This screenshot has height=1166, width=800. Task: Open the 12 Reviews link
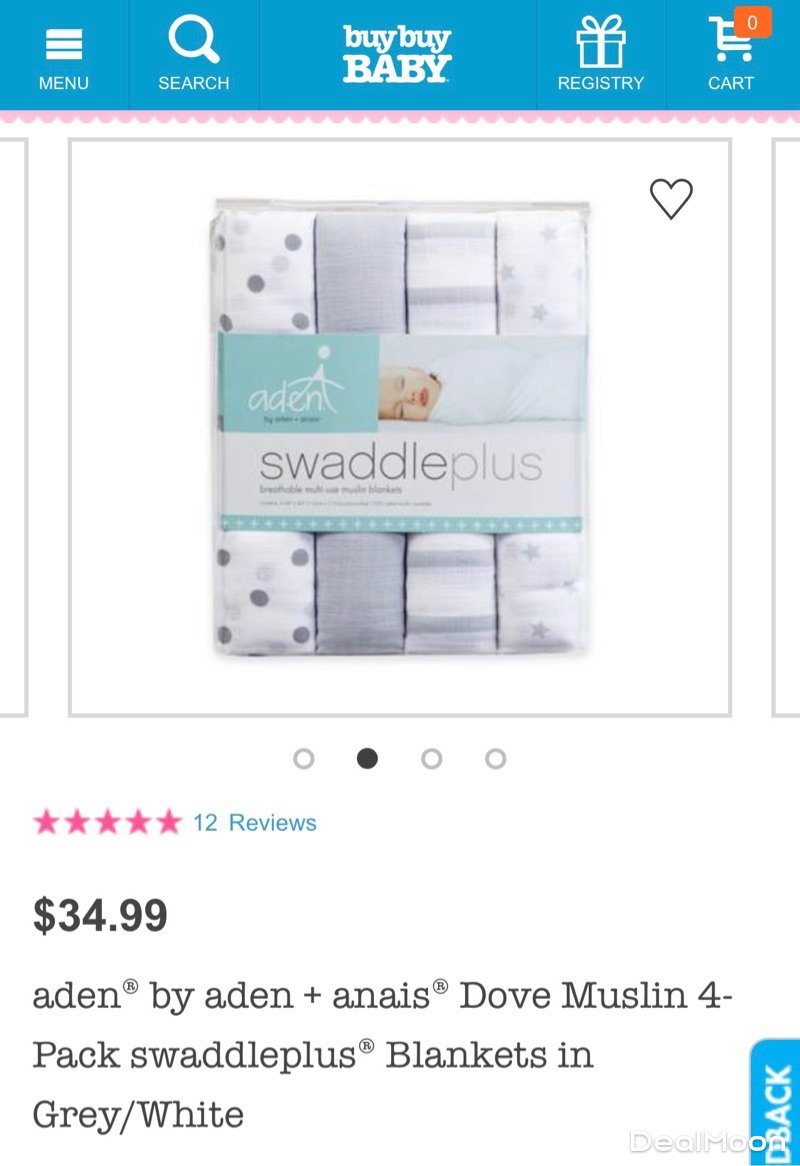point(255,822)
